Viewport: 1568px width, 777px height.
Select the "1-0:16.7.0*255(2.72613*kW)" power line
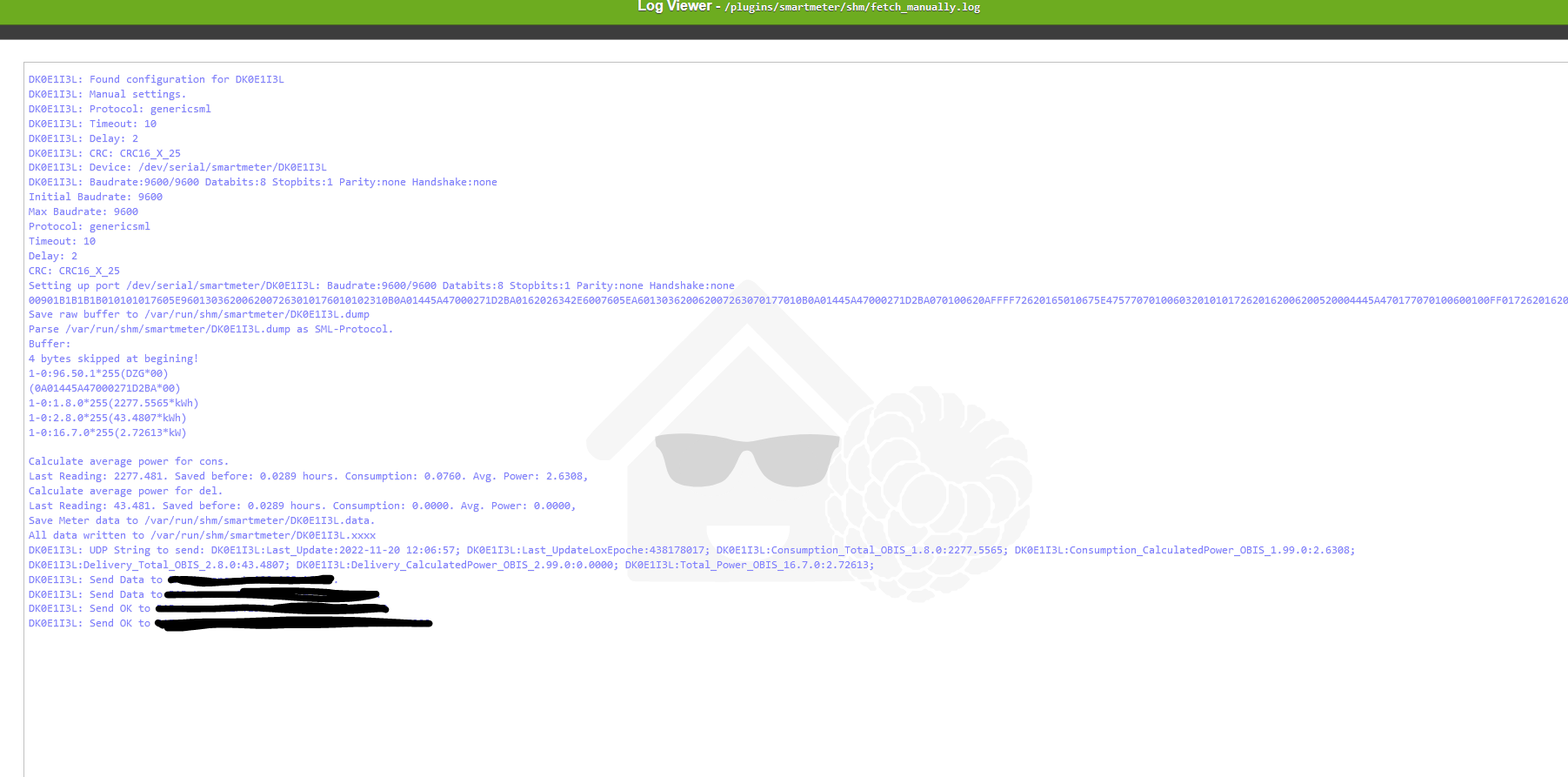point(108,432)
